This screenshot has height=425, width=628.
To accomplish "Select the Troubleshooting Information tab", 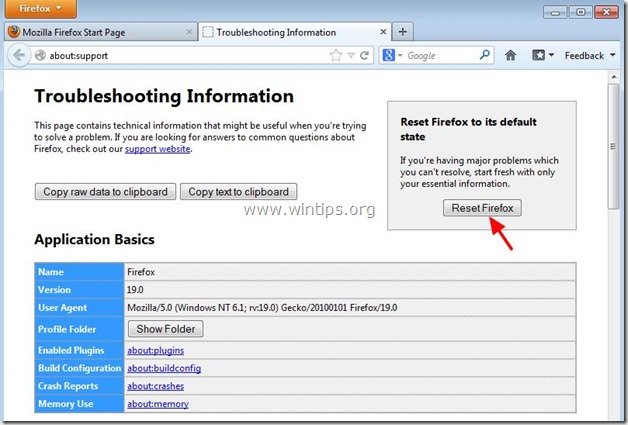I will [x=294, y=32].
